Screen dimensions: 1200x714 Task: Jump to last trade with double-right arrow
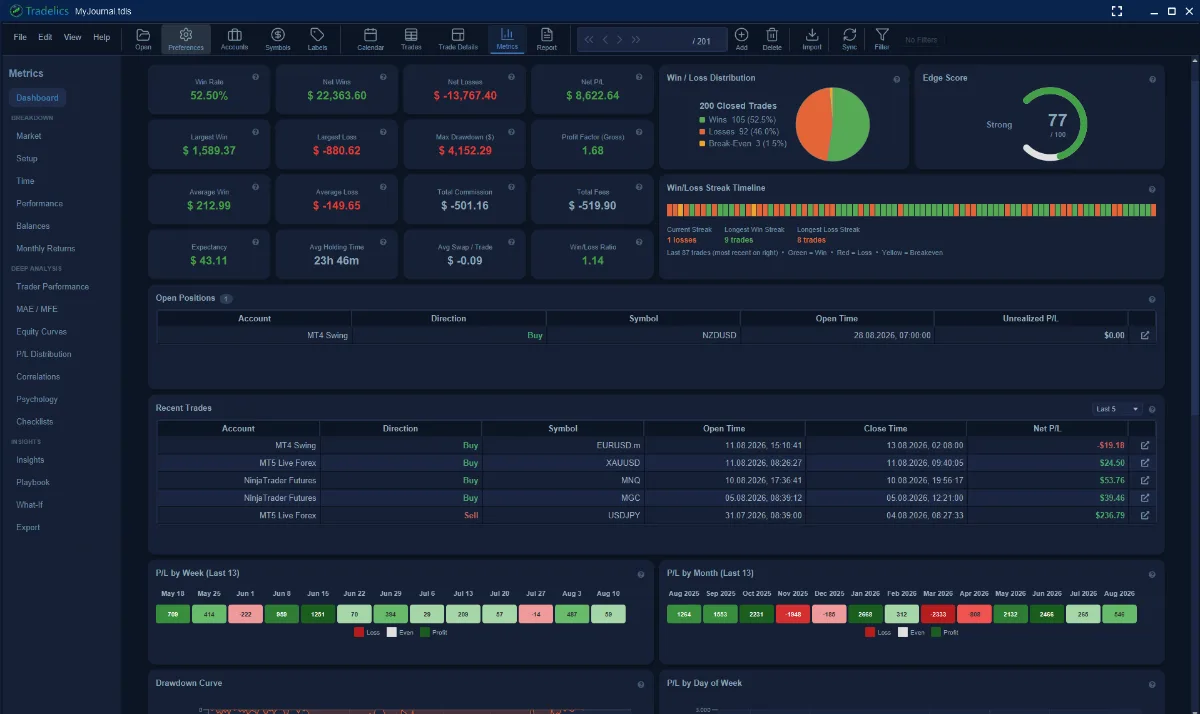[636, 40]
